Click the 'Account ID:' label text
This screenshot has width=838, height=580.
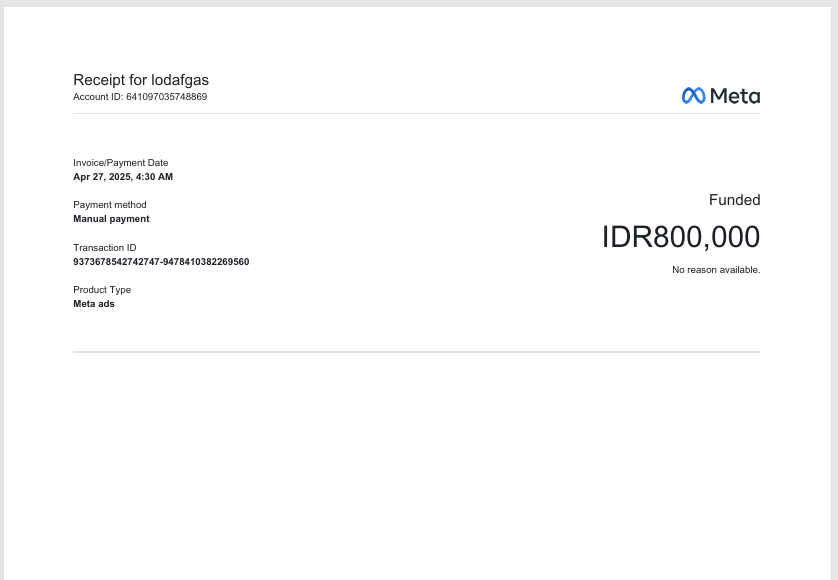(x=98, y=97)
